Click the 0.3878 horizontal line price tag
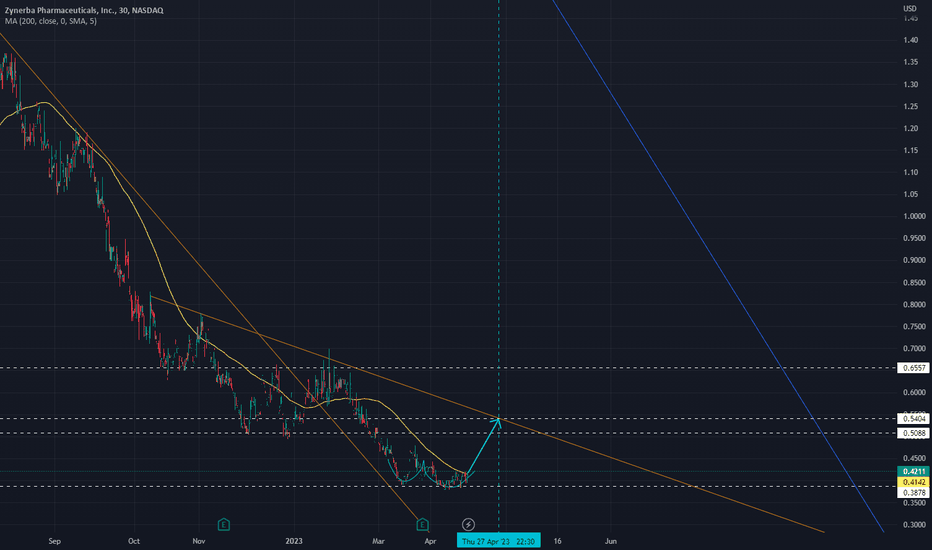Image resolution: width=932 pixels, height=550 pixels. pos(914,493)
